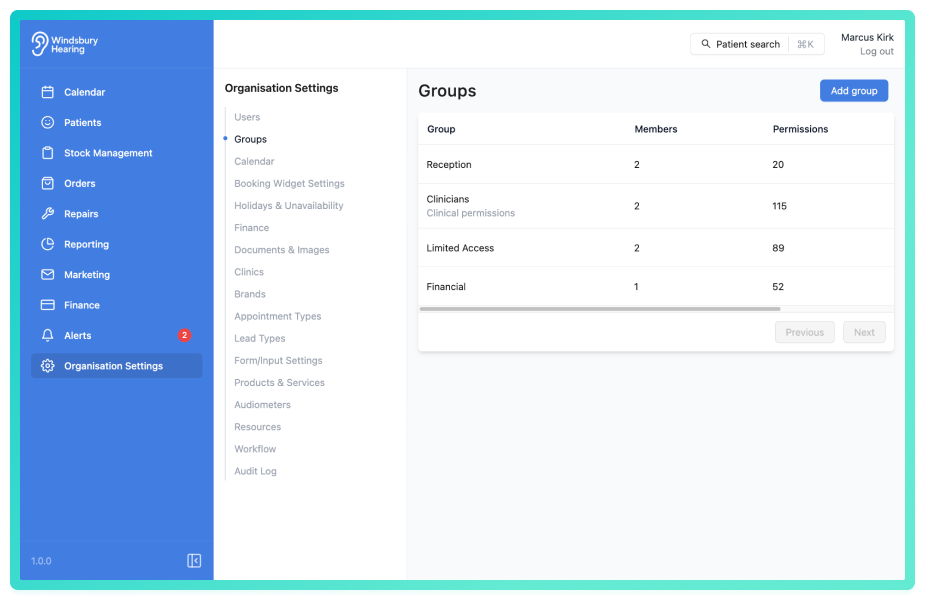Open Documents & Images settings
925x600 pixels.
[281, 250]
